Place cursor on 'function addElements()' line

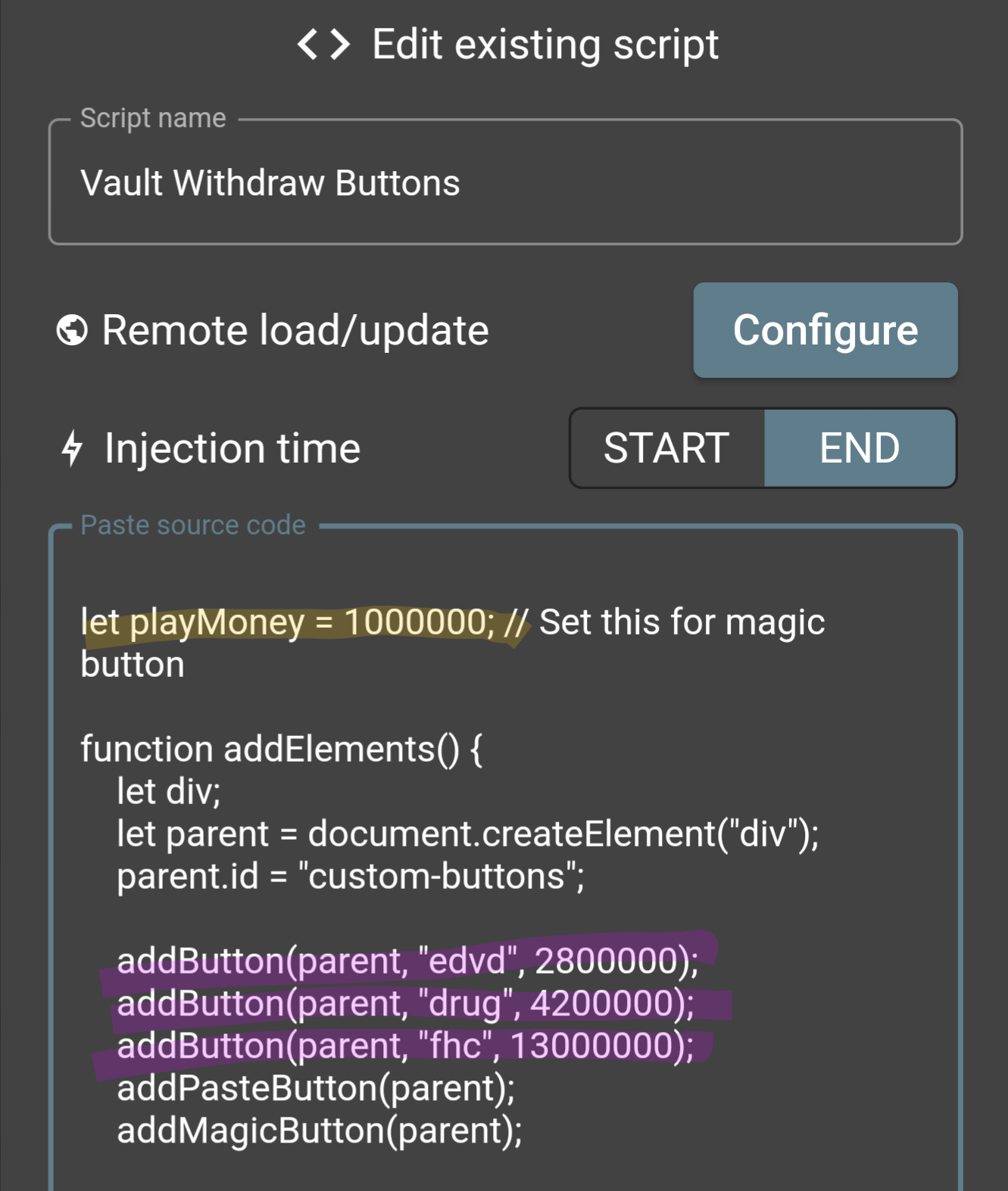[x=281, y=749]
